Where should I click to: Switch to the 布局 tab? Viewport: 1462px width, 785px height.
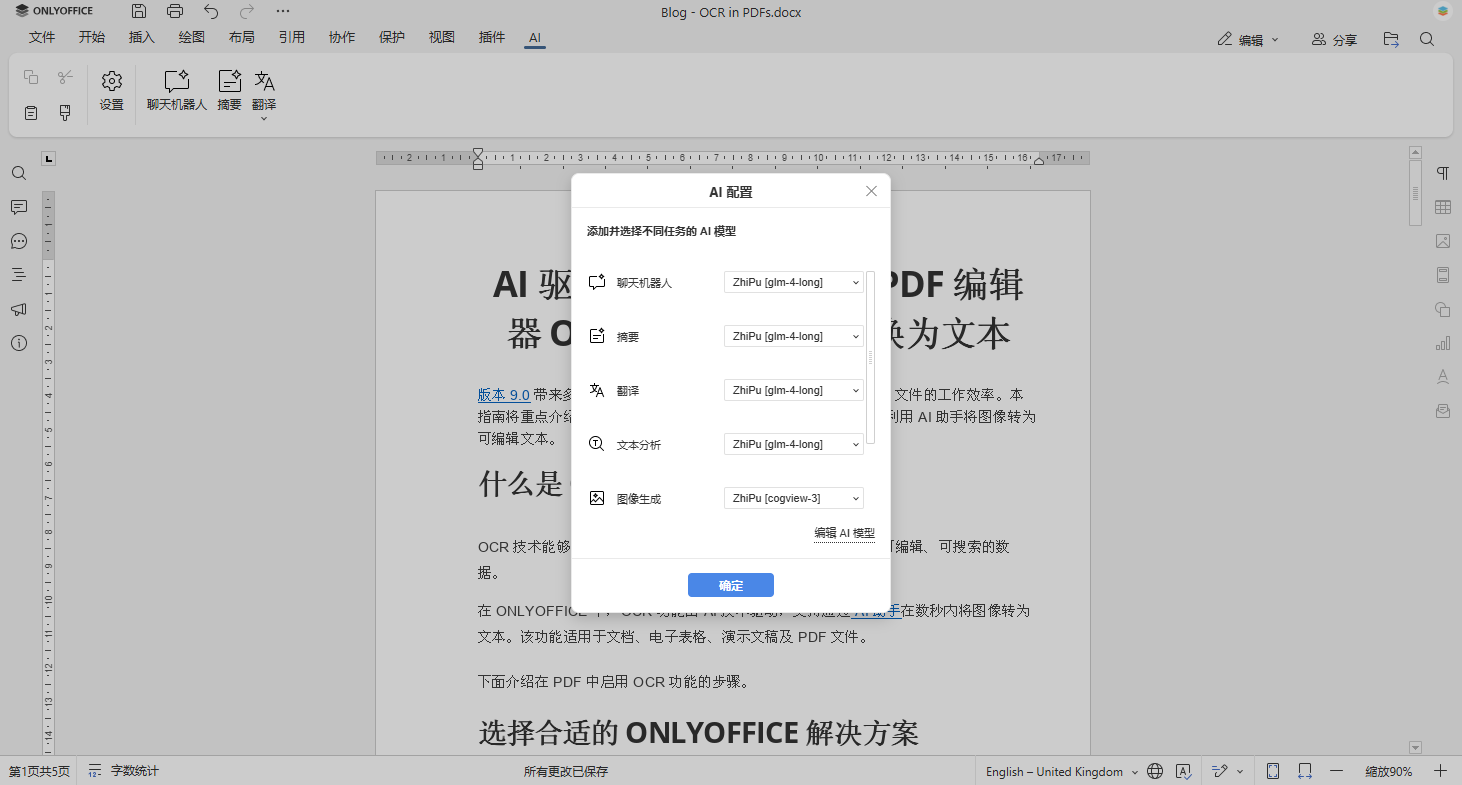(242, 37)
